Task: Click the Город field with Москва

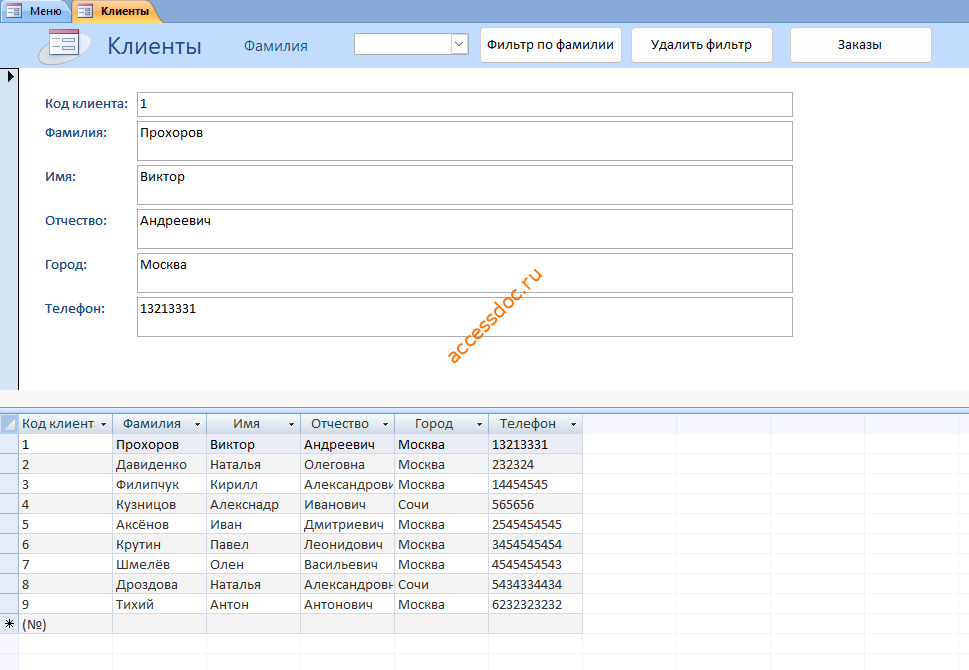Action: tap(465, 273)
